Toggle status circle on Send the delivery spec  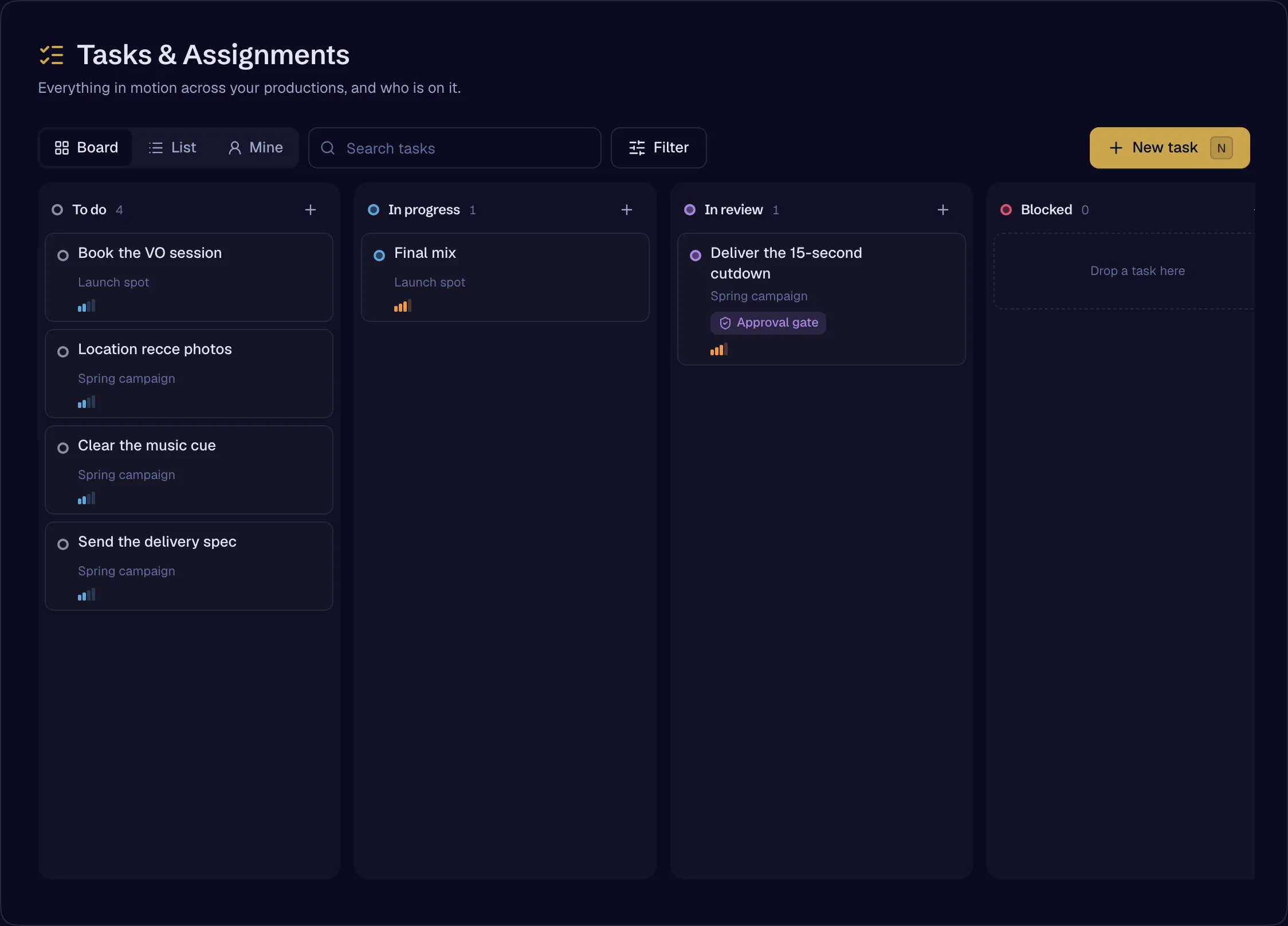[x=63, y=544]
